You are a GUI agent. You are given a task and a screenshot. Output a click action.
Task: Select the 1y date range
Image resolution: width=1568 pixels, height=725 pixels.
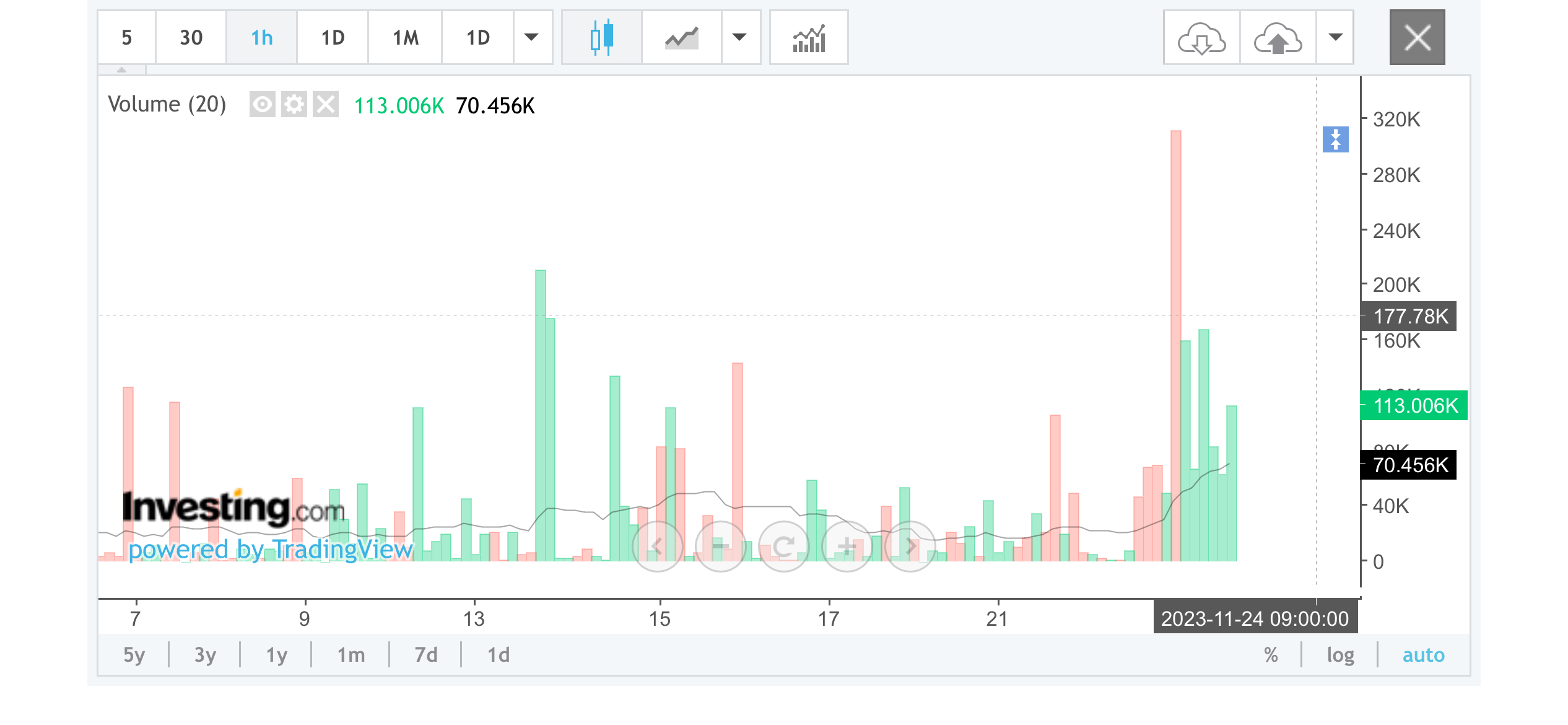click(x=276, y=655)
